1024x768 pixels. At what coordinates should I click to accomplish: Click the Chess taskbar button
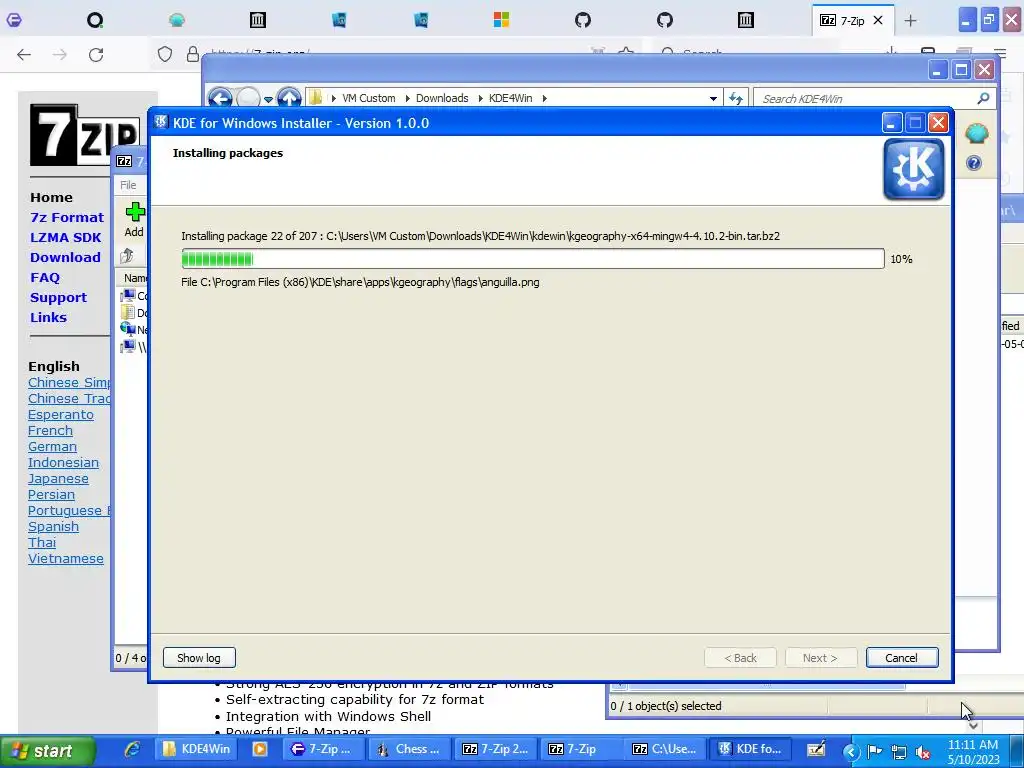[x=408, y=749]
